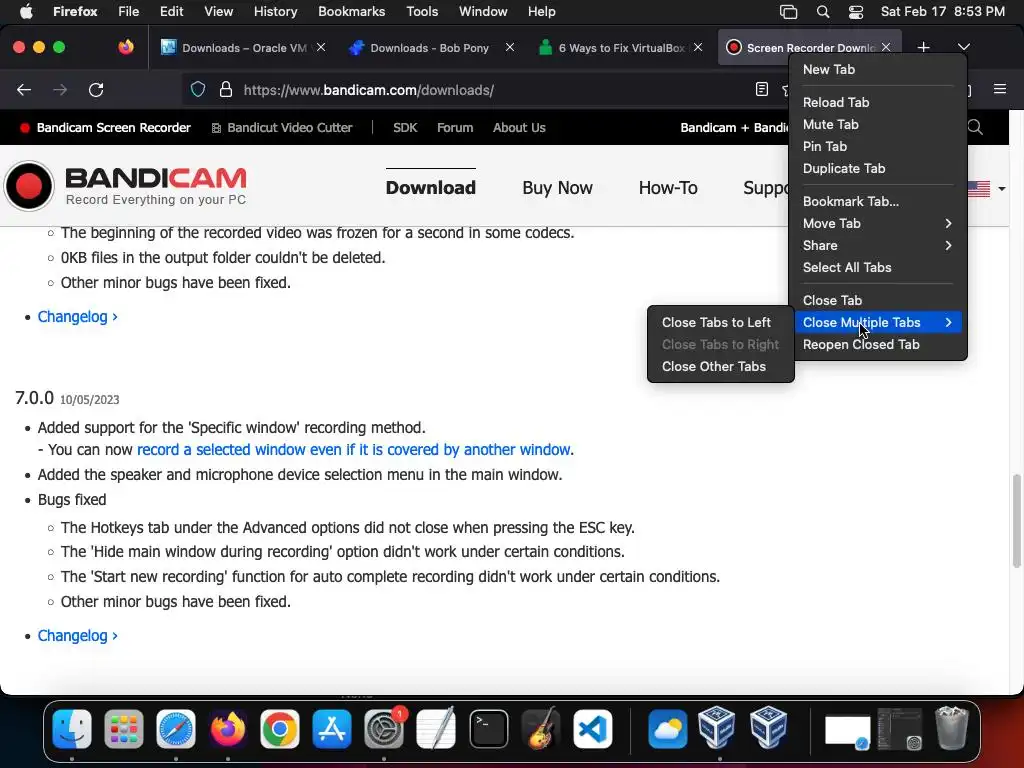Click the site security padlock icon
1024x768 pixels.
[226, 89]
